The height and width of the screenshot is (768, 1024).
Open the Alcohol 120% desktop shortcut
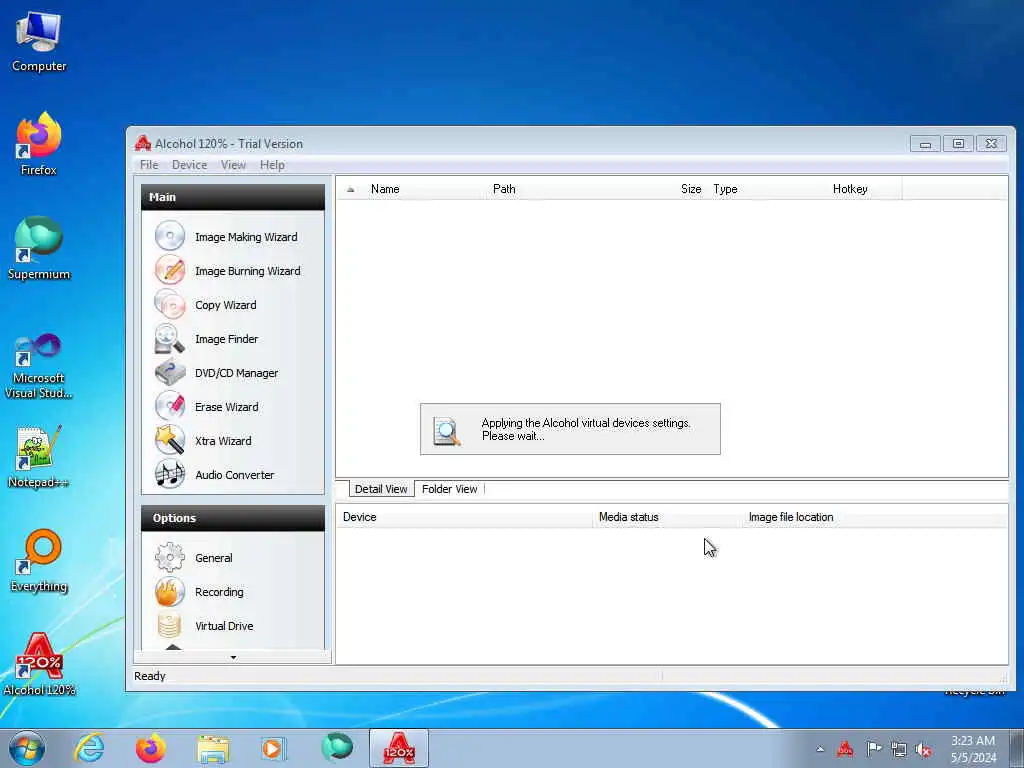tap(39, 664)
